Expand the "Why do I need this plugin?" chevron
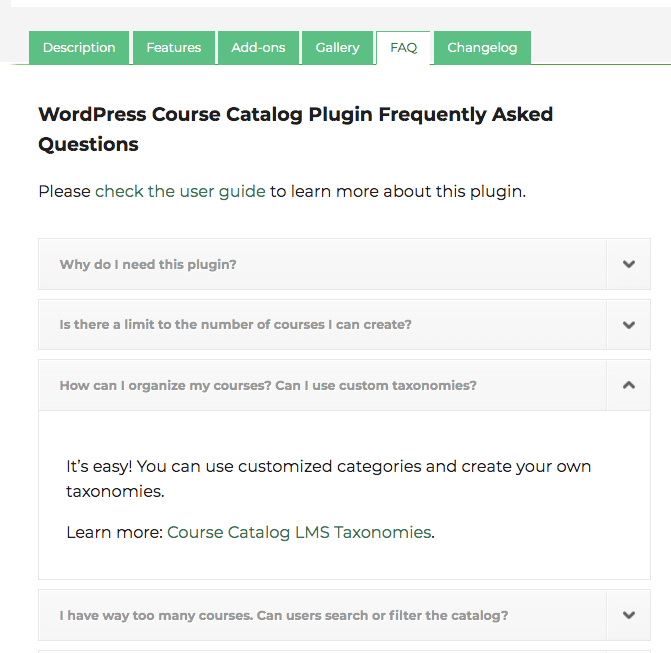This screenshot has width=671, height=653. coord(628,264)
